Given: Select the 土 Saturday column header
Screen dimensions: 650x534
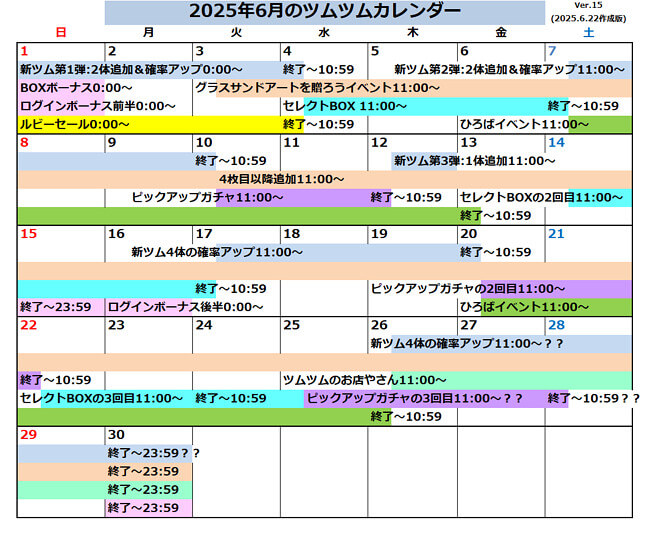Looking at the screenshot, I should point(587,32).
